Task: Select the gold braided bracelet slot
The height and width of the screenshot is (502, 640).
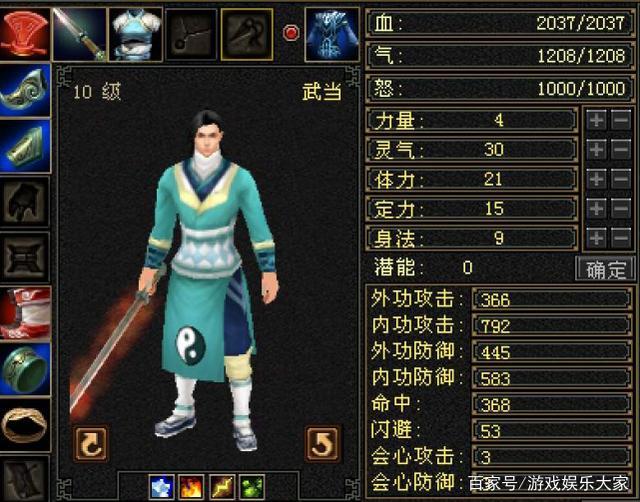Action: click(x=25, y=425)
